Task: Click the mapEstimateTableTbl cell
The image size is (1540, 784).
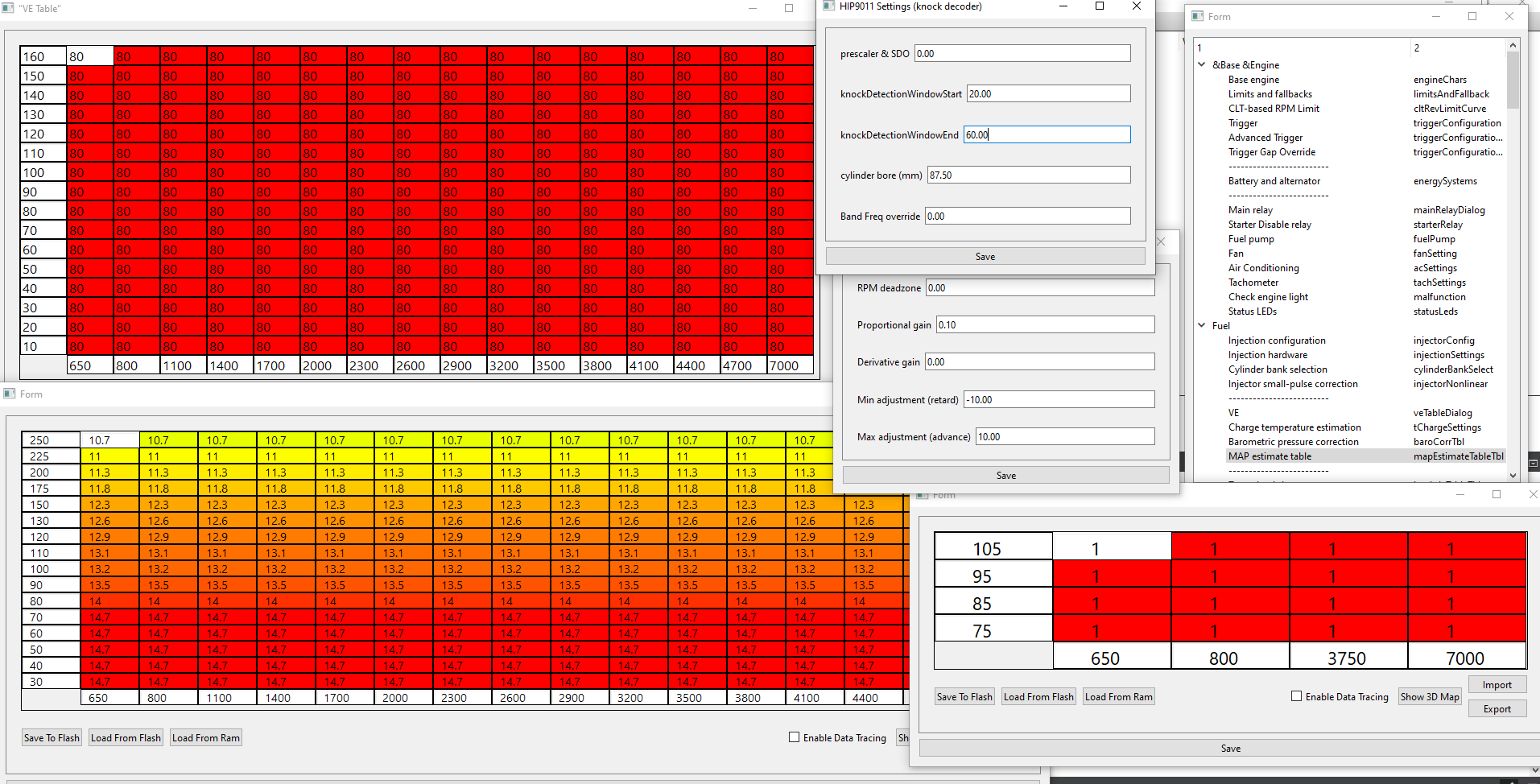Action: (1458, 456)
